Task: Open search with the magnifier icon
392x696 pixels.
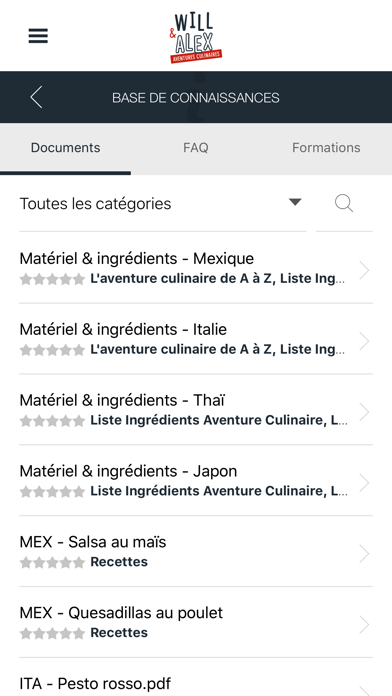Action: tap(344, 204)
